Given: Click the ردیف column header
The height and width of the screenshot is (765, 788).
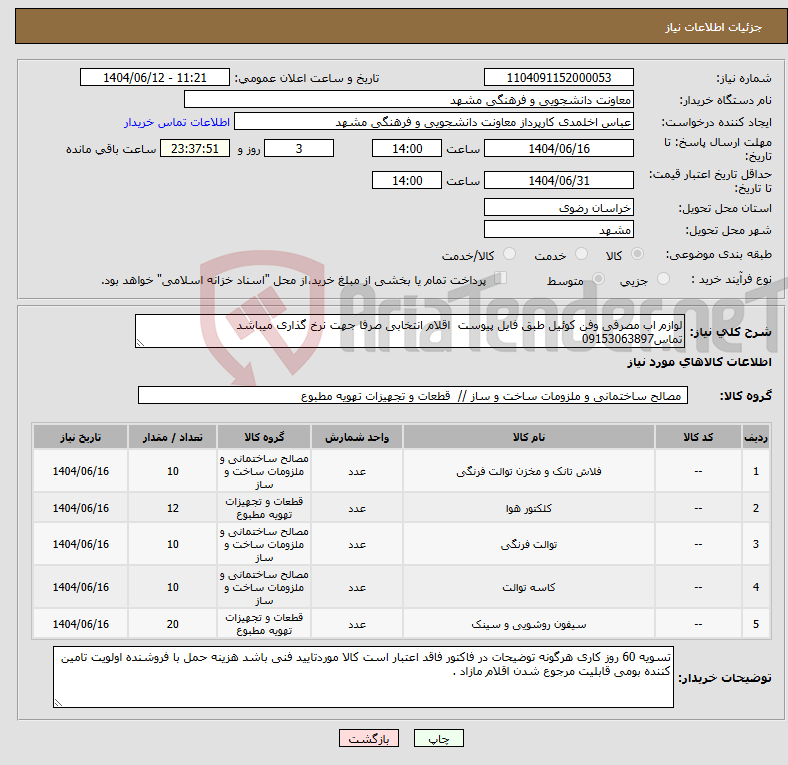Looking at the screenshot, I should pyautogui.click(x=755, y=437).
